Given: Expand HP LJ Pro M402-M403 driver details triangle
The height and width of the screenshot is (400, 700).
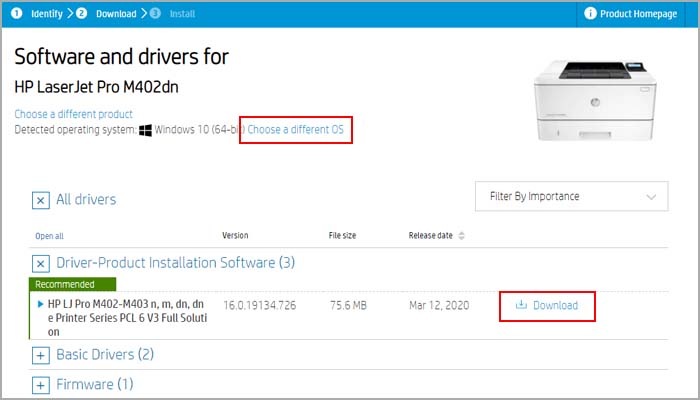Looking at the screenshot, I should click(41, 304).
